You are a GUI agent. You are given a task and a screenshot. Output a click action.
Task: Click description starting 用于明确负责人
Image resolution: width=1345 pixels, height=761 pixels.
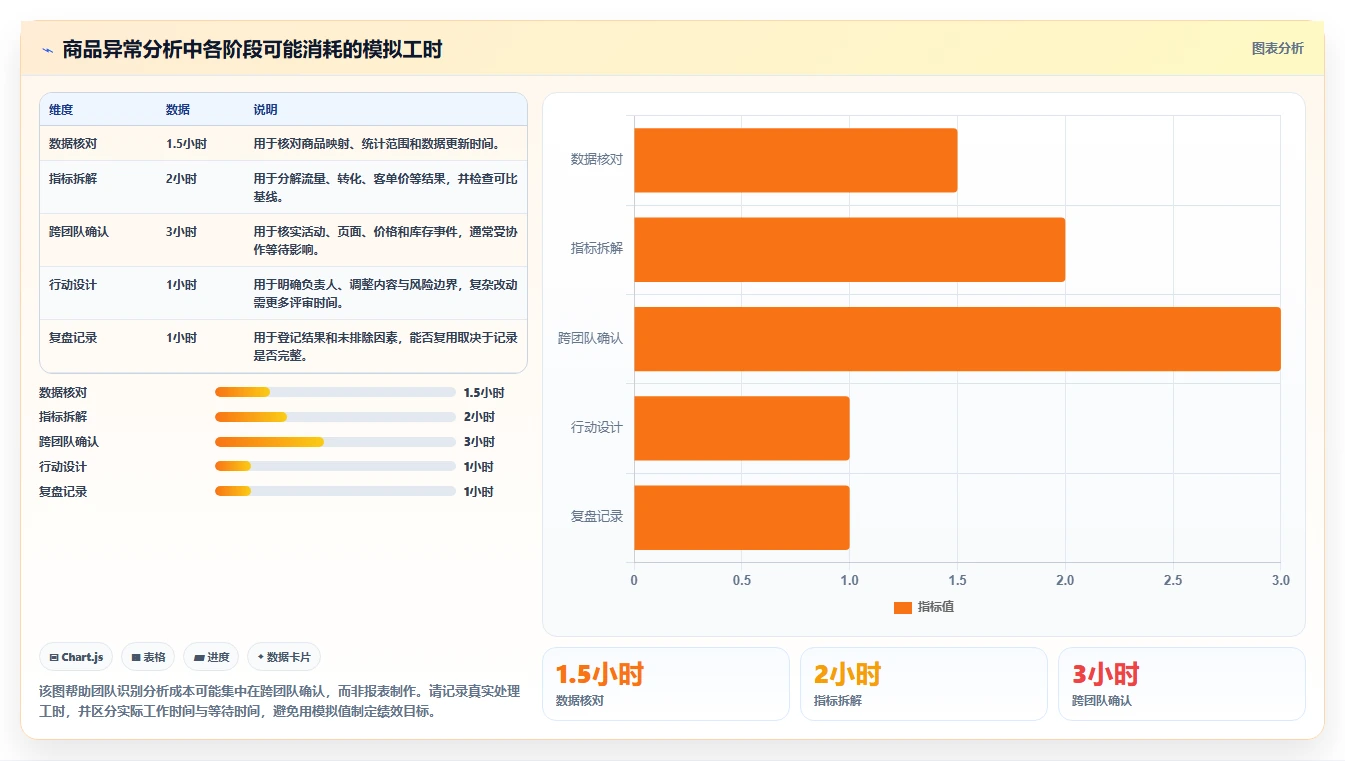point(385,293)
